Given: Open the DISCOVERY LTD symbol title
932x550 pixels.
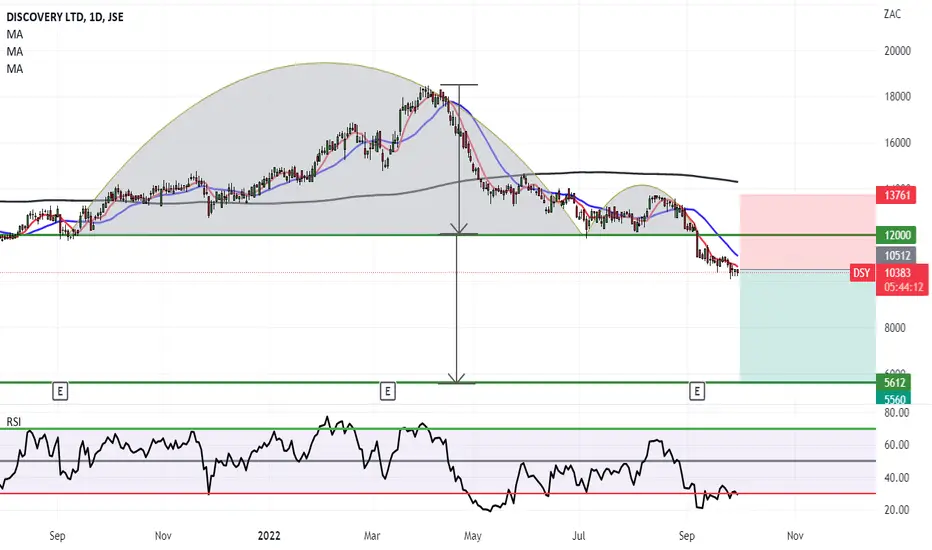Looking at the screenshot, I should [x=65, y=17].
